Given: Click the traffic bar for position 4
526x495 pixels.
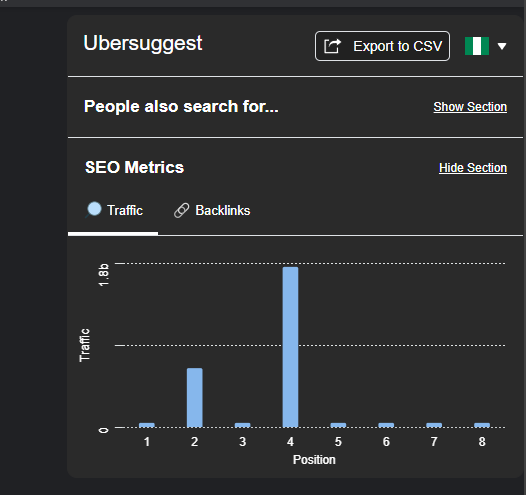Looking at the screenshot, I should (x=290, y=347).
